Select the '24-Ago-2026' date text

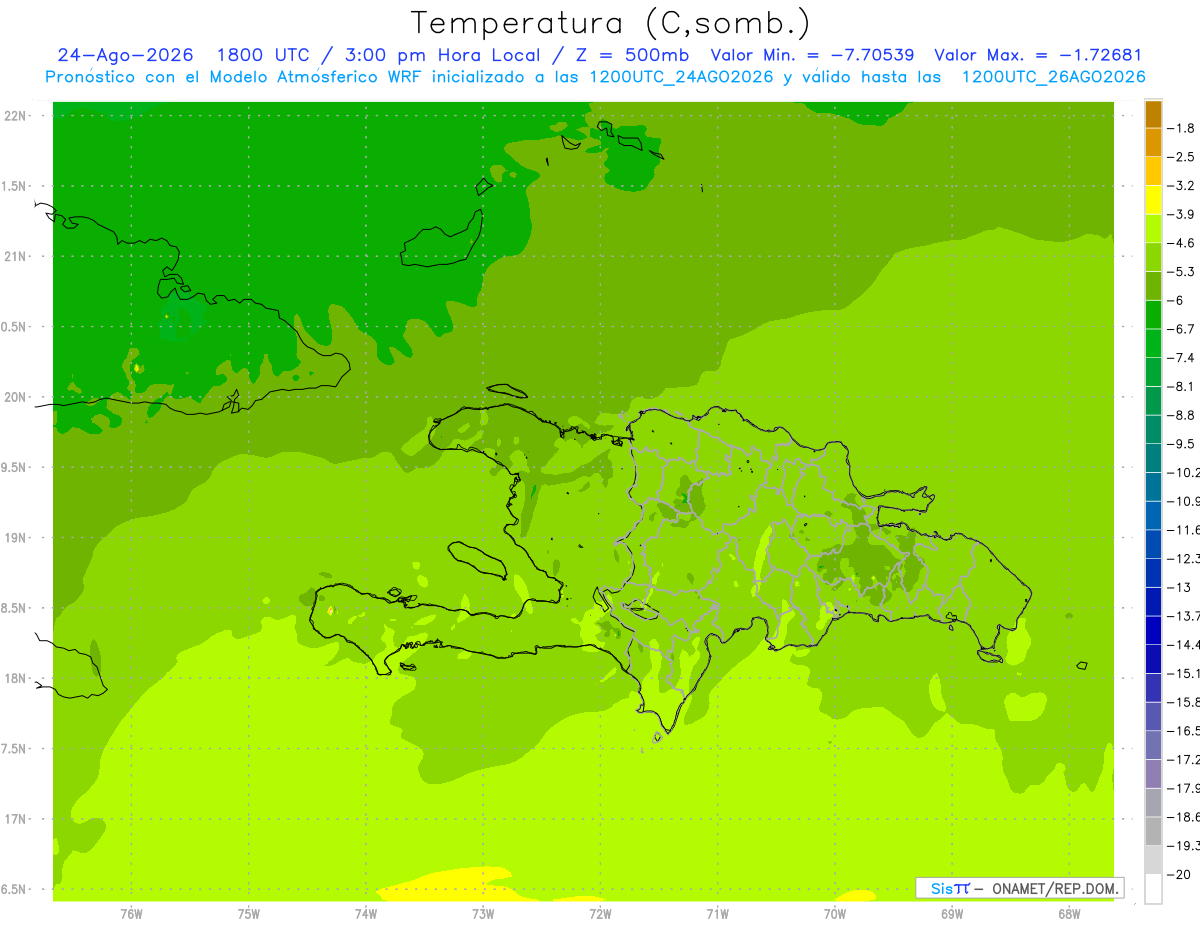(125, 55)
